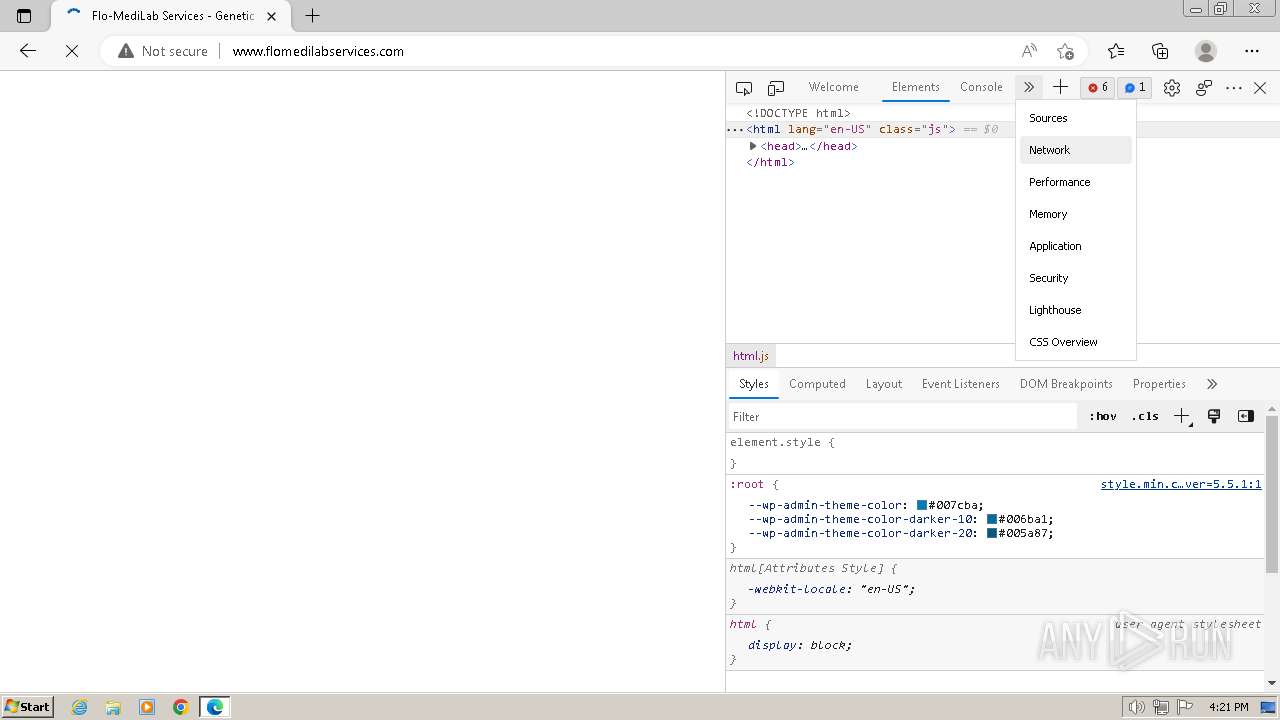Choose CSS Overview from overflow menu

tap(1076, 342)
